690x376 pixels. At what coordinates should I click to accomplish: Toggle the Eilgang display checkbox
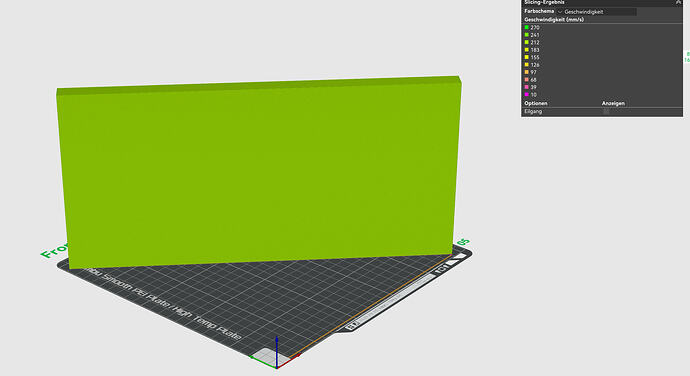[606, 111]
